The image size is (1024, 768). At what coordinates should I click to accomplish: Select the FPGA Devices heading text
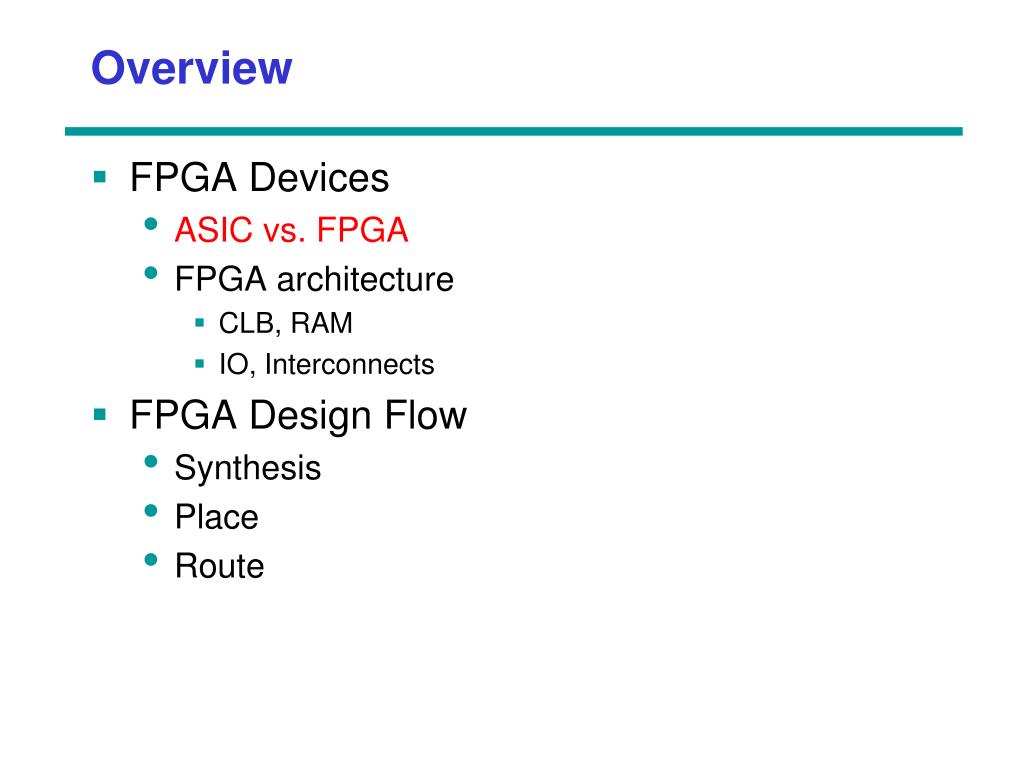pyautogui.click(x=259, y=179)
